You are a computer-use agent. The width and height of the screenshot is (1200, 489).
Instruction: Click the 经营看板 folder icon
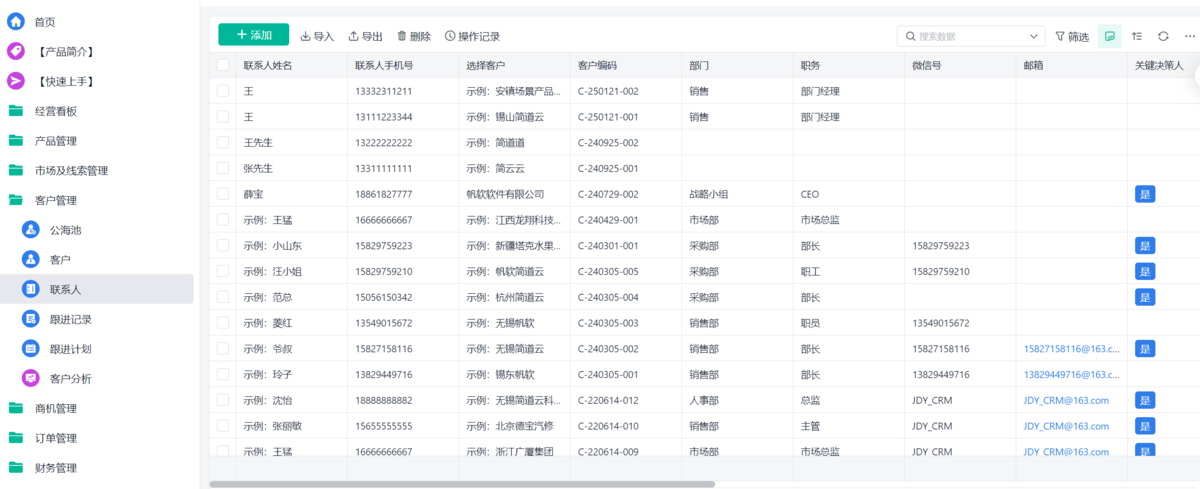click(16, 111)
